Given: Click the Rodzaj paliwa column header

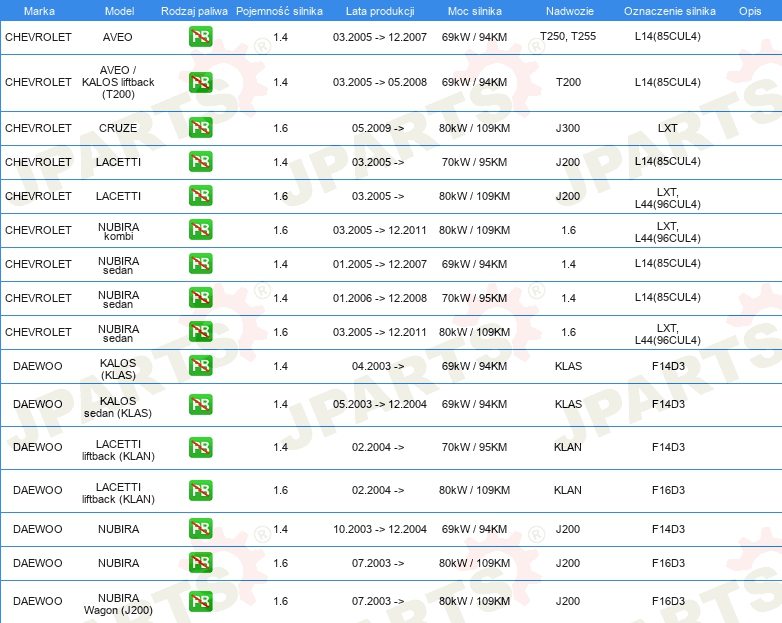Looking at the screenshot, I should tap(194, 11).
